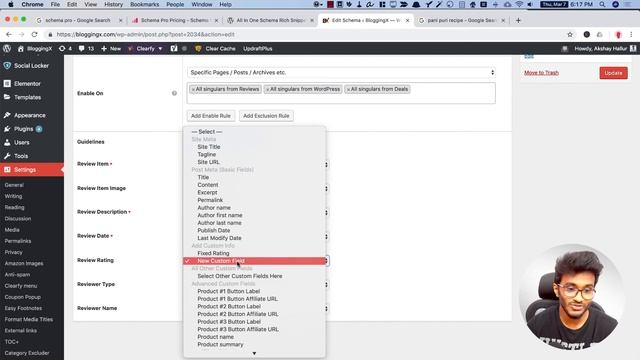The width and height of the screenshot is (640, 360).
Task: Bookmark this page with the star icon
Action: tap(570, 35)
